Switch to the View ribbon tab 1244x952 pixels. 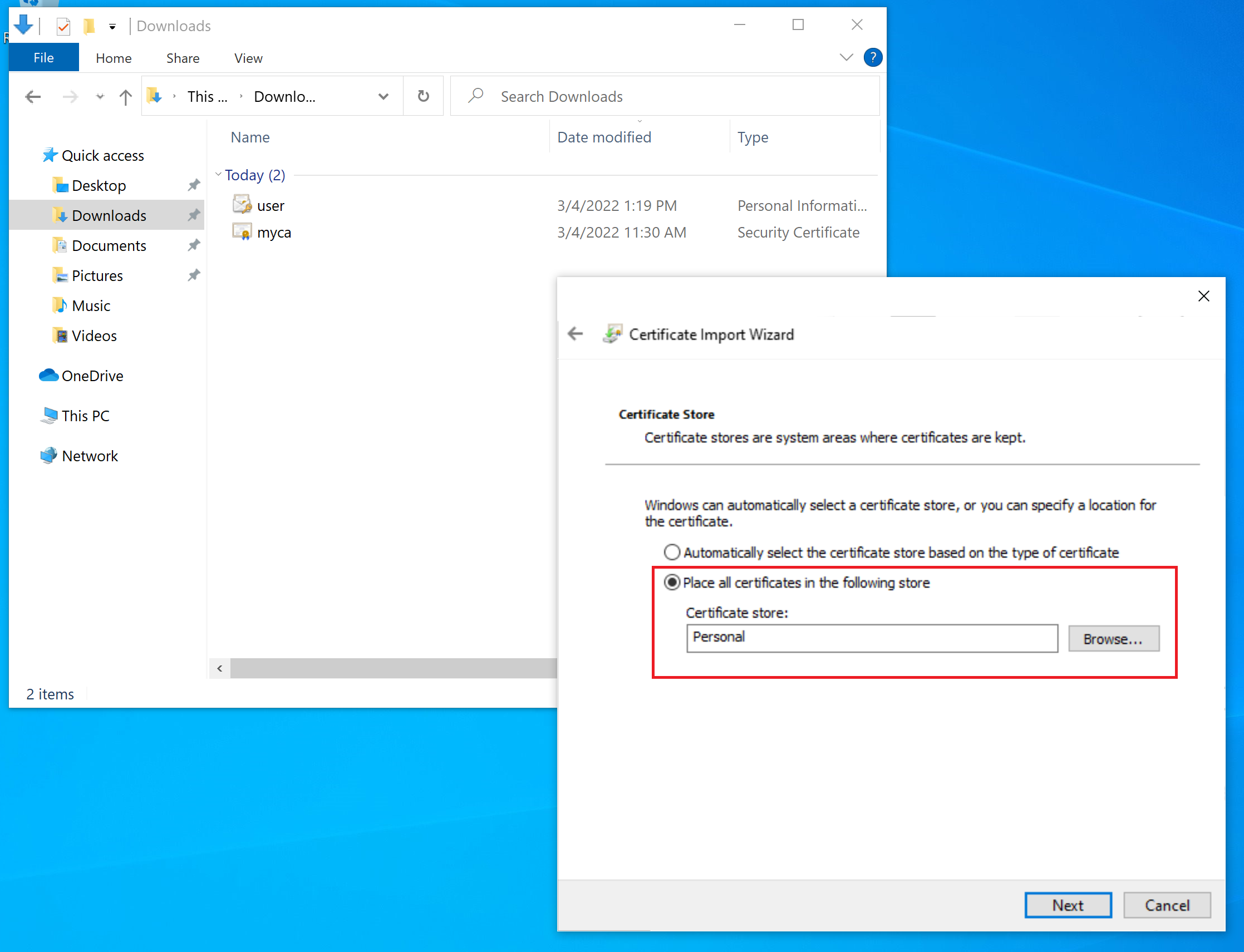coord(248,58)
